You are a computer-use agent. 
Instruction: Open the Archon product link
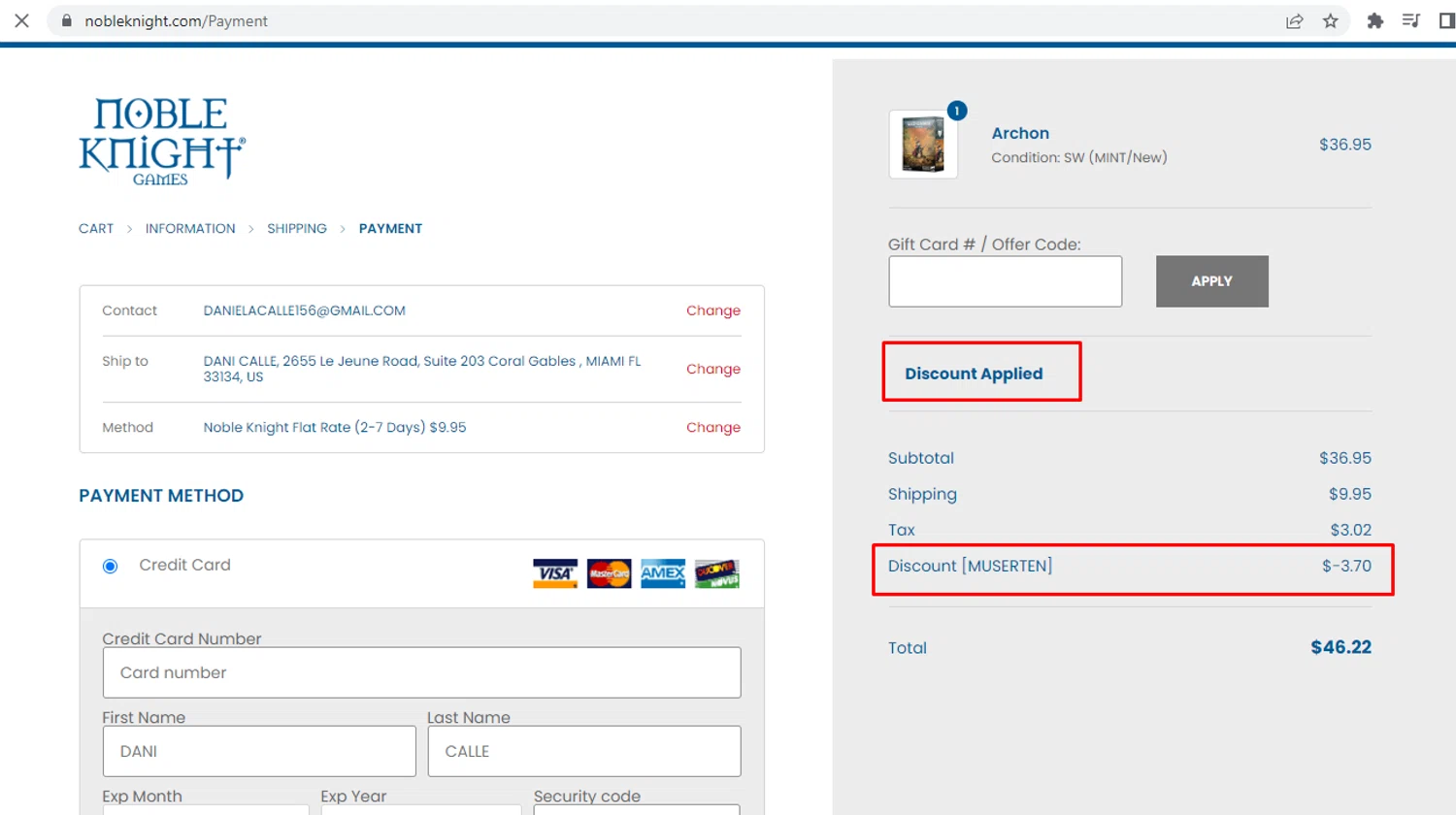tap(1020, 133)
